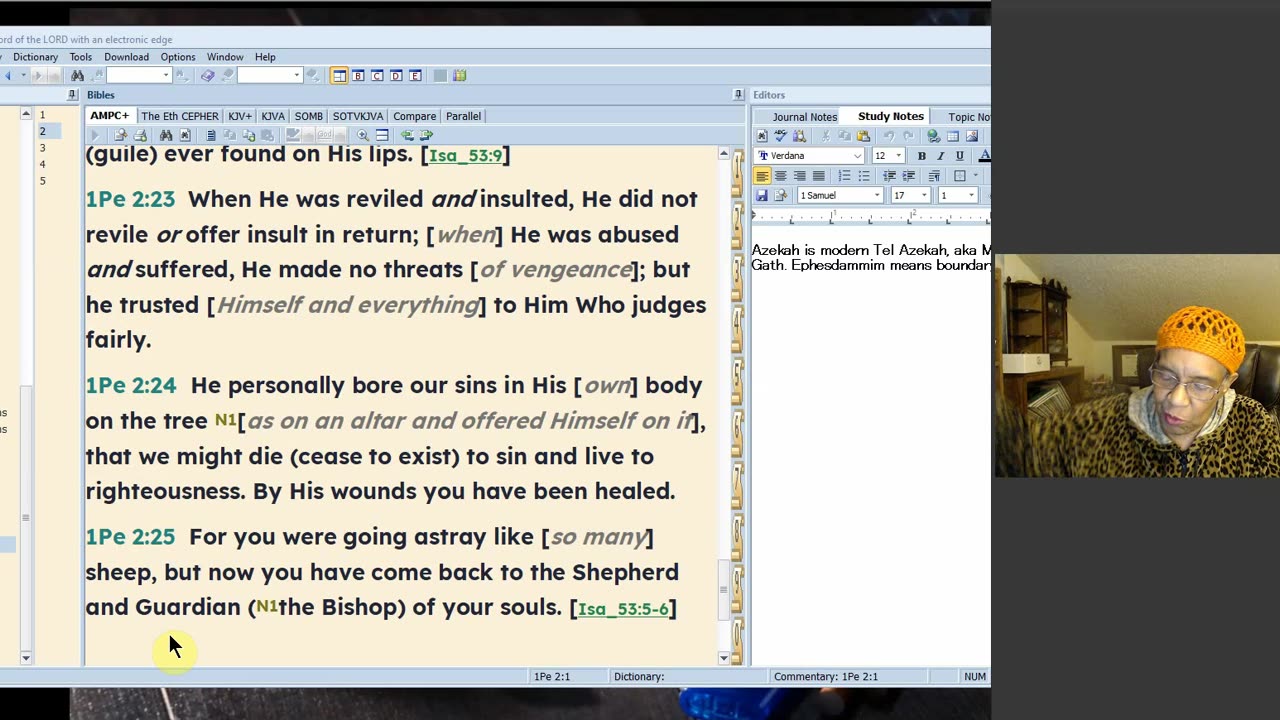Screen dimensions: 1280x720
Task: Open the Tools menu
Action: (81, 57)
